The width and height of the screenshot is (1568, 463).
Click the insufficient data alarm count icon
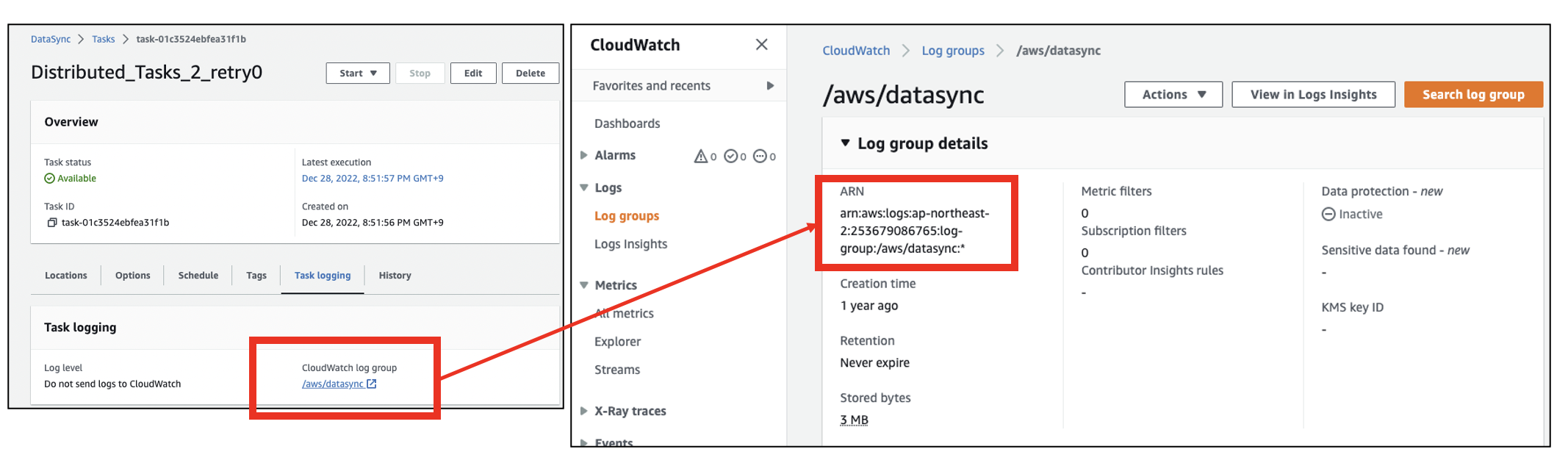pyautogui.click(x=760, y=156)
